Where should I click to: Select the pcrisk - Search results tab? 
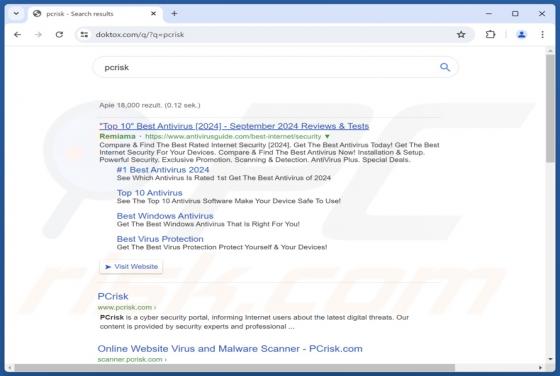tap(94, 14)
